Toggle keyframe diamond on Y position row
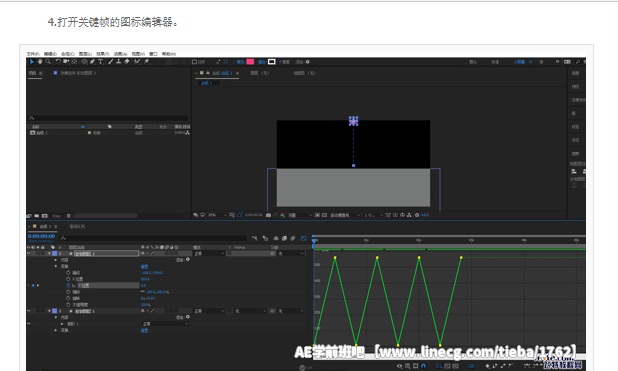The height and width of the screenshot is (371, 618). point(33,285)
